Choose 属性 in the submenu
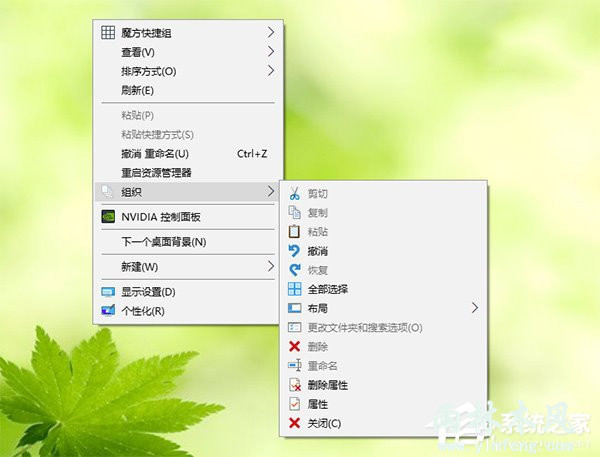Screen dimensions: 600x457 click(383, 404)
